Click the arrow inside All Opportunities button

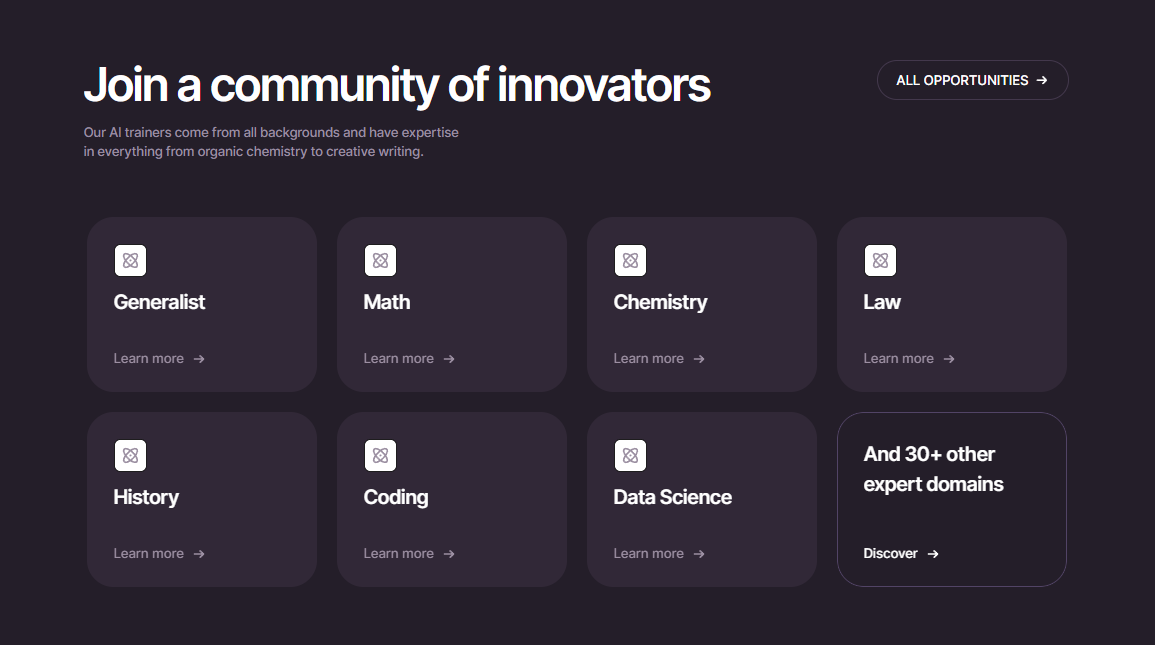(1042, 80)
